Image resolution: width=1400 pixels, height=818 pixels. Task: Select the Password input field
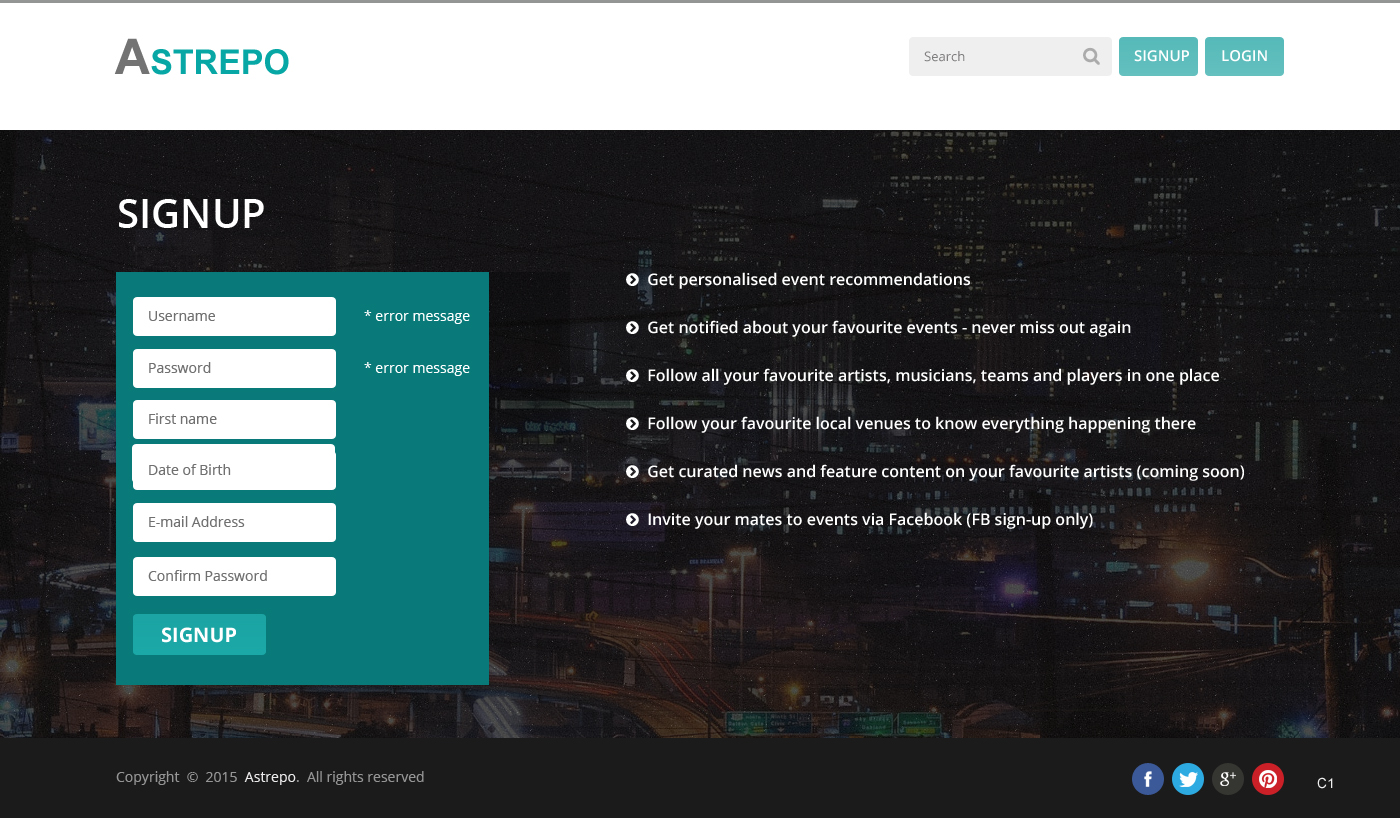click(x=234, y=368)
